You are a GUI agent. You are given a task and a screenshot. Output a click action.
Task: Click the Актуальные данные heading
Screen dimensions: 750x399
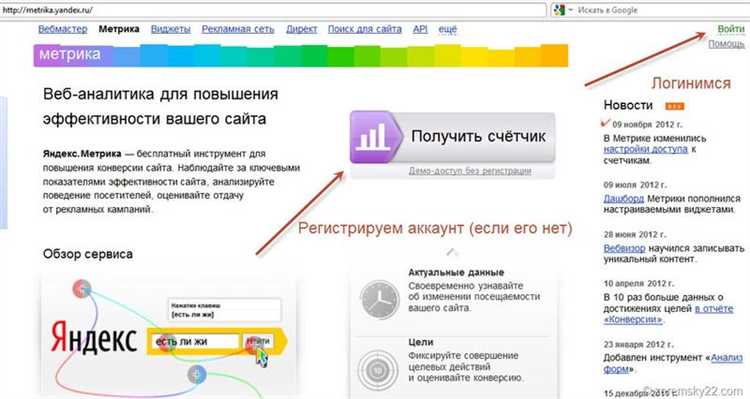click(x=456, y=272)
